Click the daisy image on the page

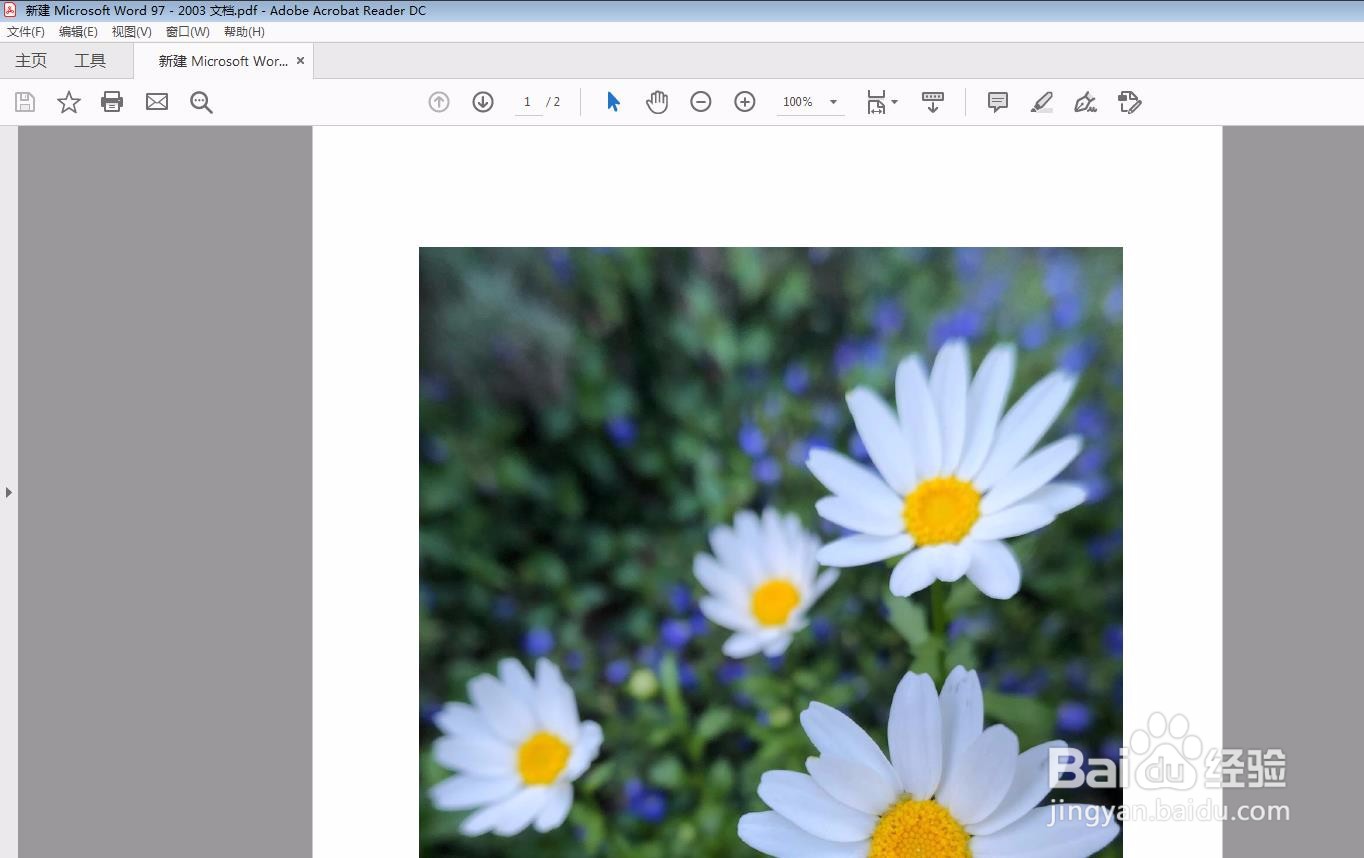[x=770, y=552]
